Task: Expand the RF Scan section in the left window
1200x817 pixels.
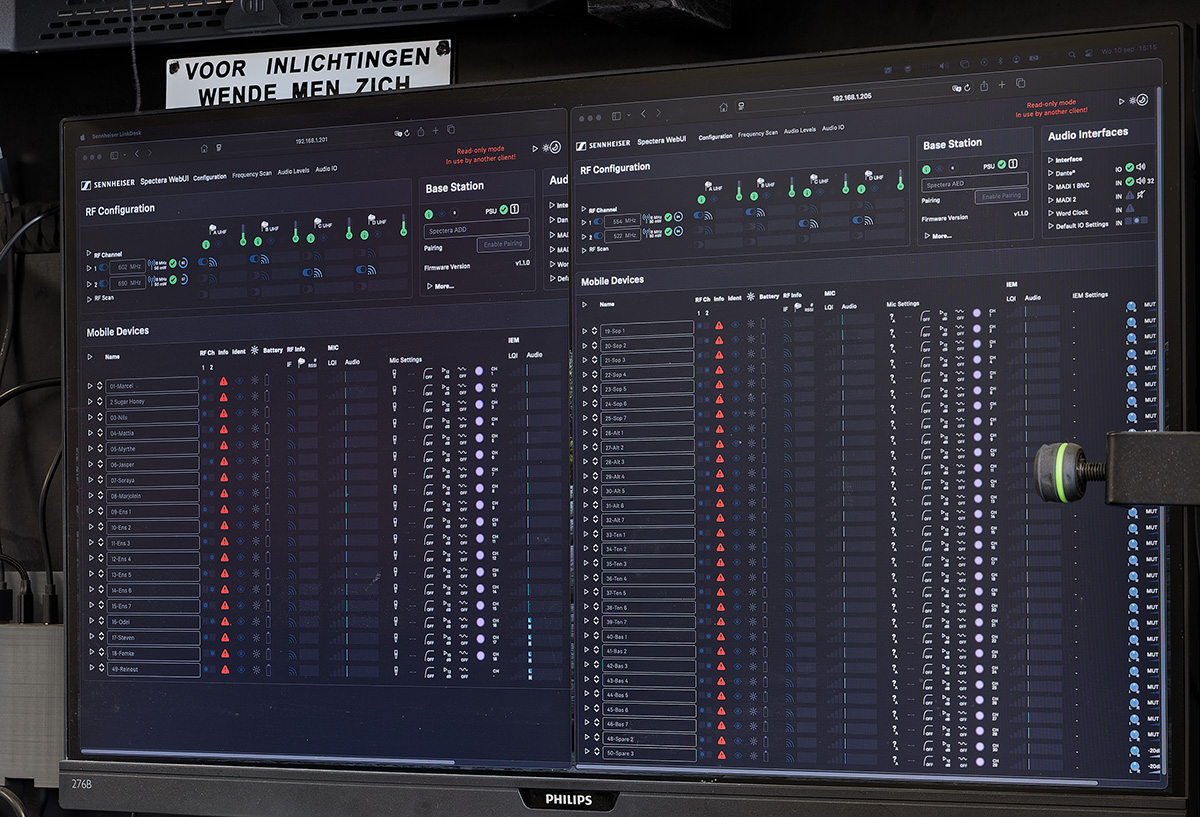Action: click(x=89, y=298)
